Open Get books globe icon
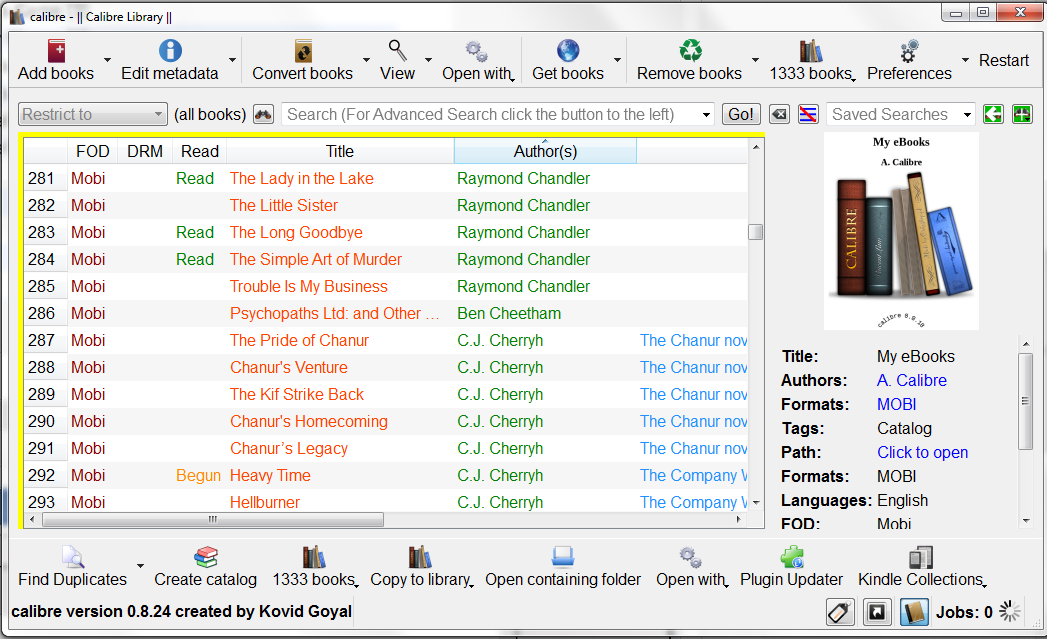1047x639 pixels. point(568,51)
